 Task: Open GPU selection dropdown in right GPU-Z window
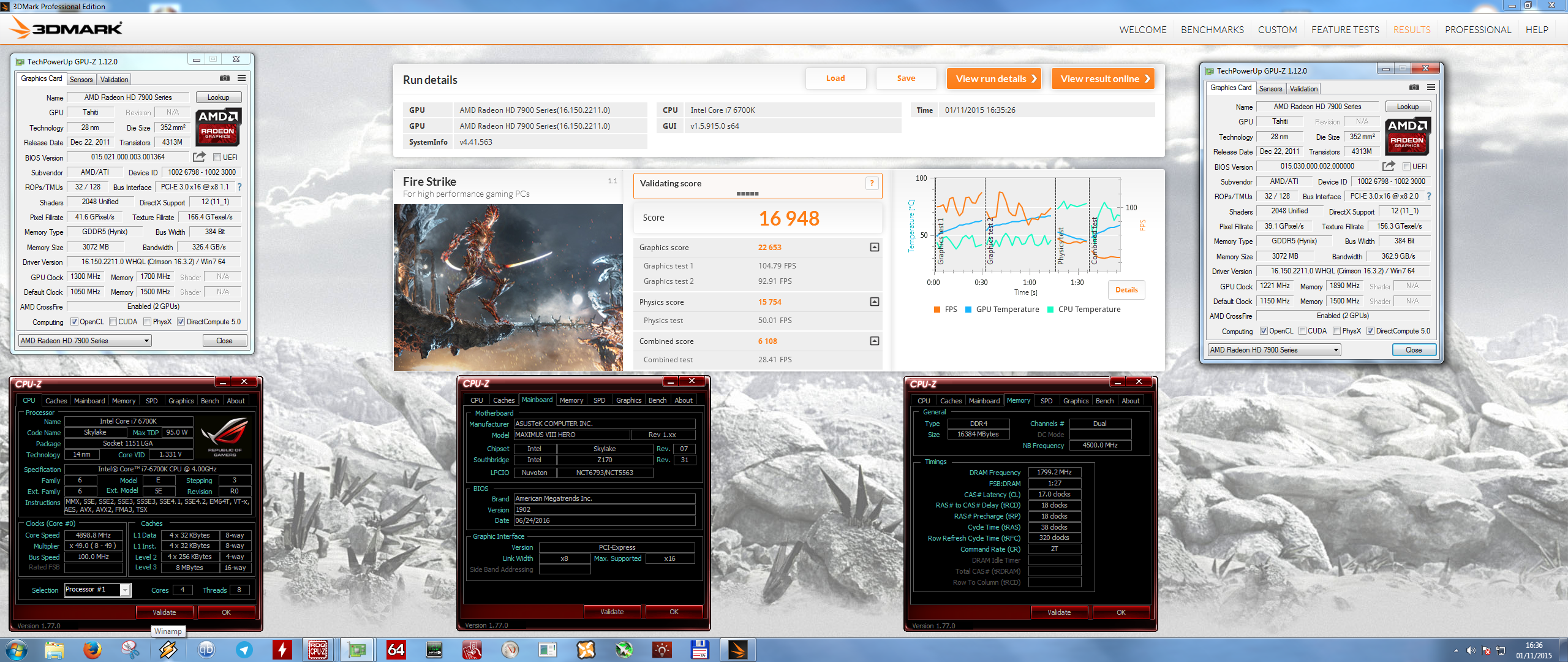click(1274, 350)
